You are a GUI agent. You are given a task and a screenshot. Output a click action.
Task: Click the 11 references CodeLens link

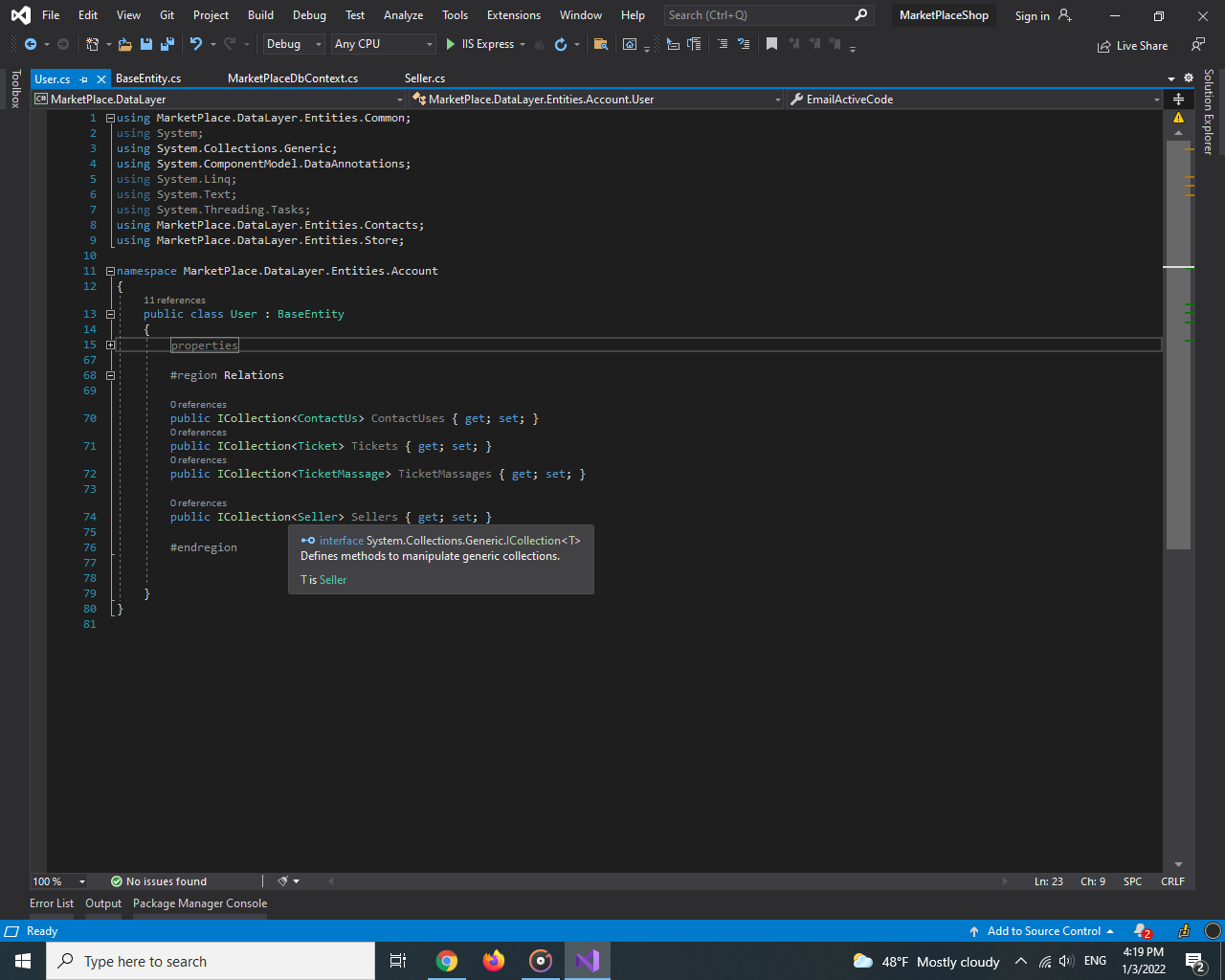point(174,301)
